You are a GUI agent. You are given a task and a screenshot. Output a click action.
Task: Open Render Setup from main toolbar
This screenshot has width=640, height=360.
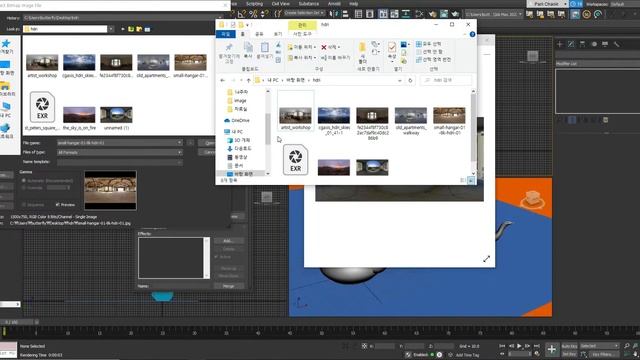click(433, 14)
